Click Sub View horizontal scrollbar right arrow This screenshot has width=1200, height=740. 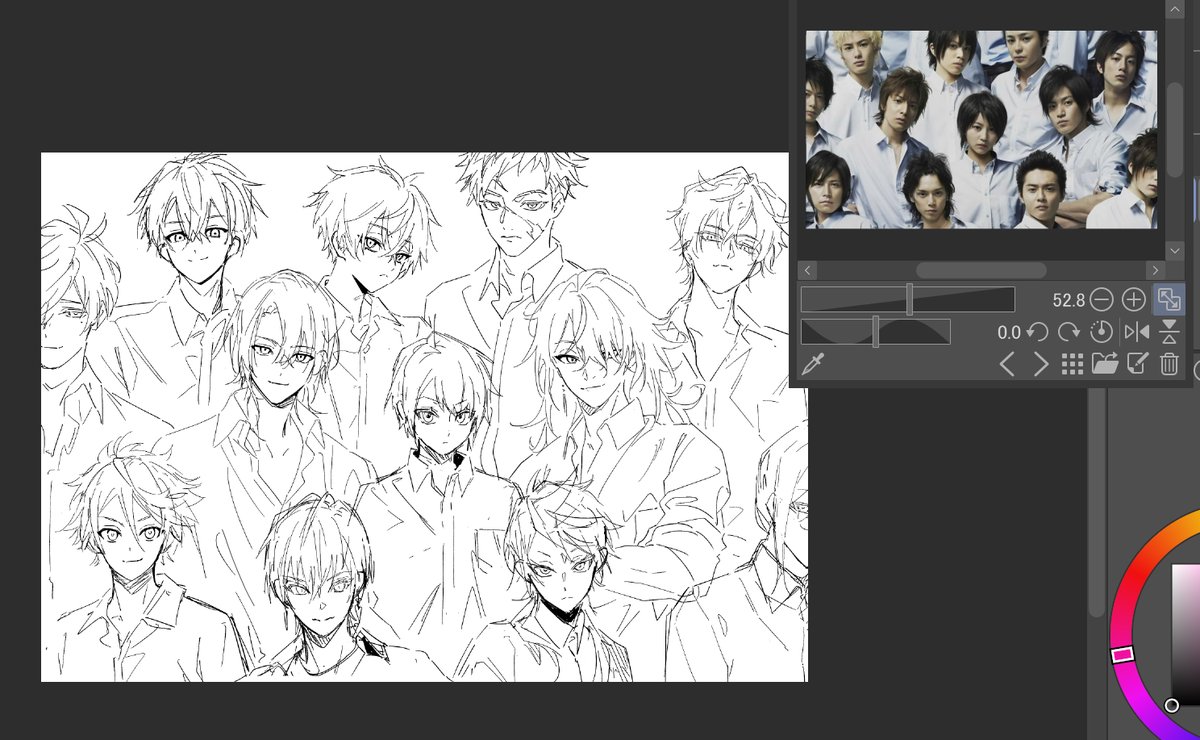point(1156,270)
